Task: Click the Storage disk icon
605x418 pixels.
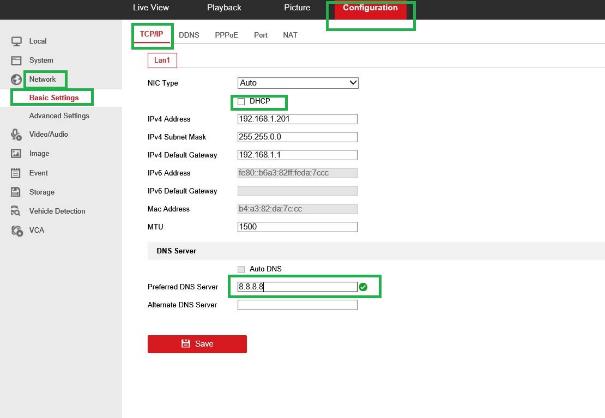Action: [x=16, y=192]
